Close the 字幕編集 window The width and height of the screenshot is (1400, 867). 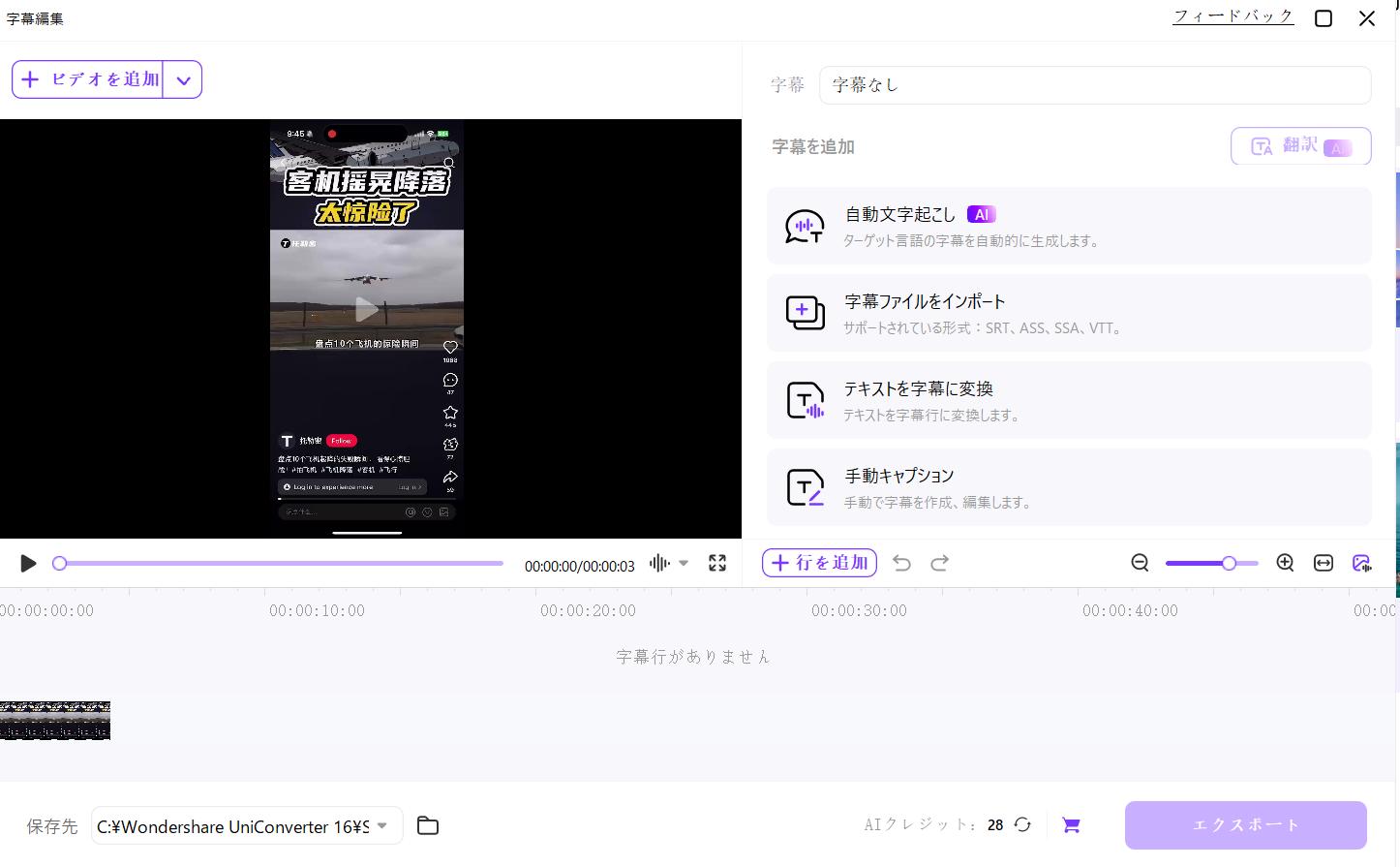coord(1367,18)
